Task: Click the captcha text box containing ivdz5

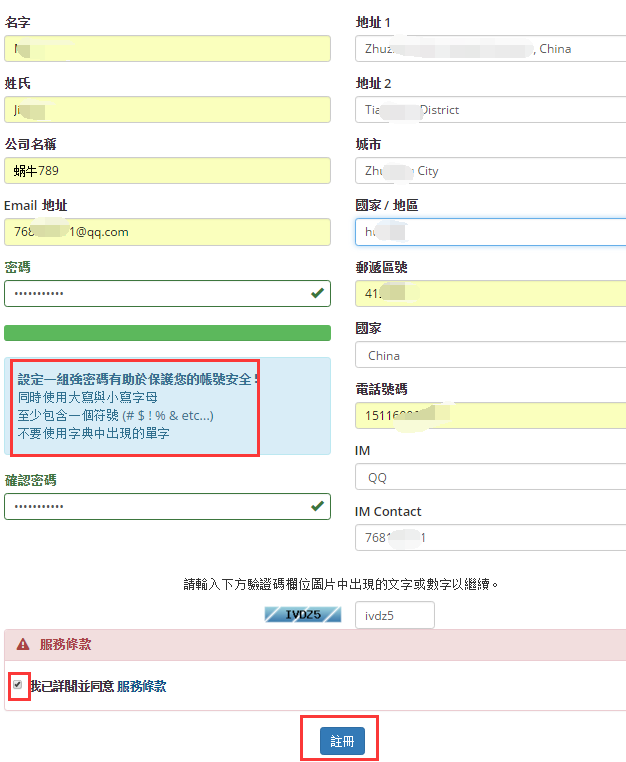Action: [395, 615]
